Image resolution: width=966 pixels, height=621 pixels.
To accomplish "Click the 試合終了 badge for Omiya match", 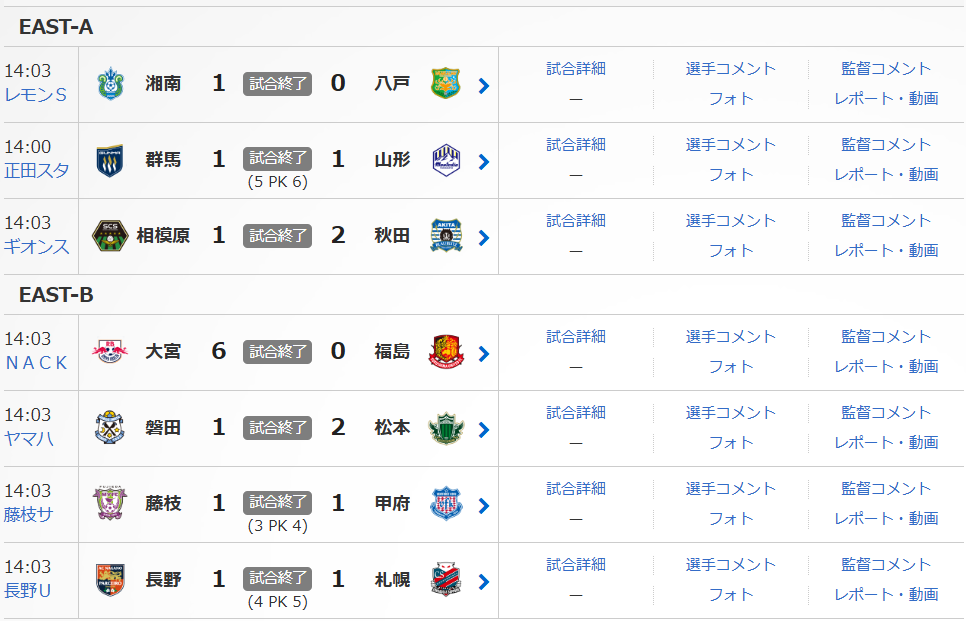I will (278, 352).
